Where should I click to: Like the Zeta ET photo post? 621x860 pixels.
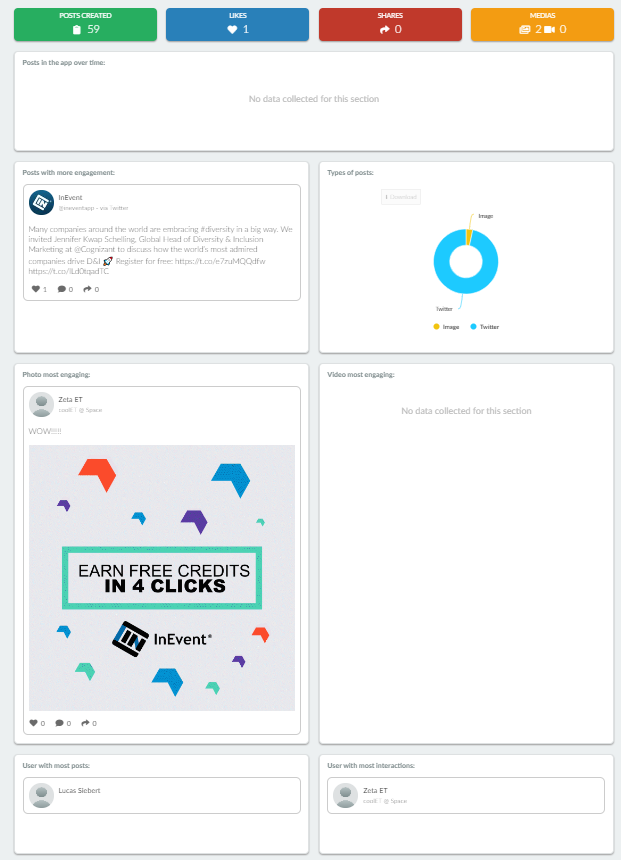[33, 723]
